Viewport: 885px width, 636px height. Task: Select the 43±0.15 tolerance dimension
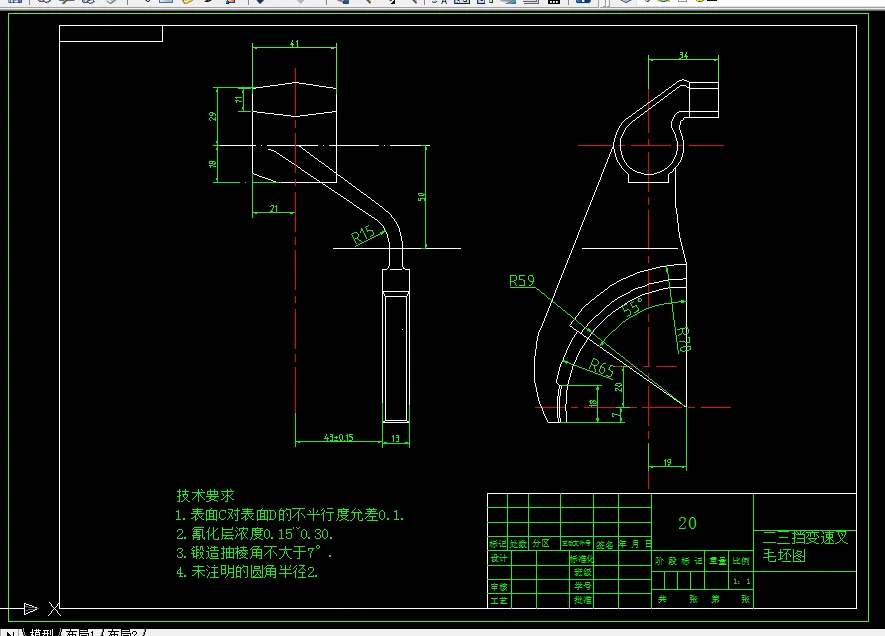click(339, 437)
